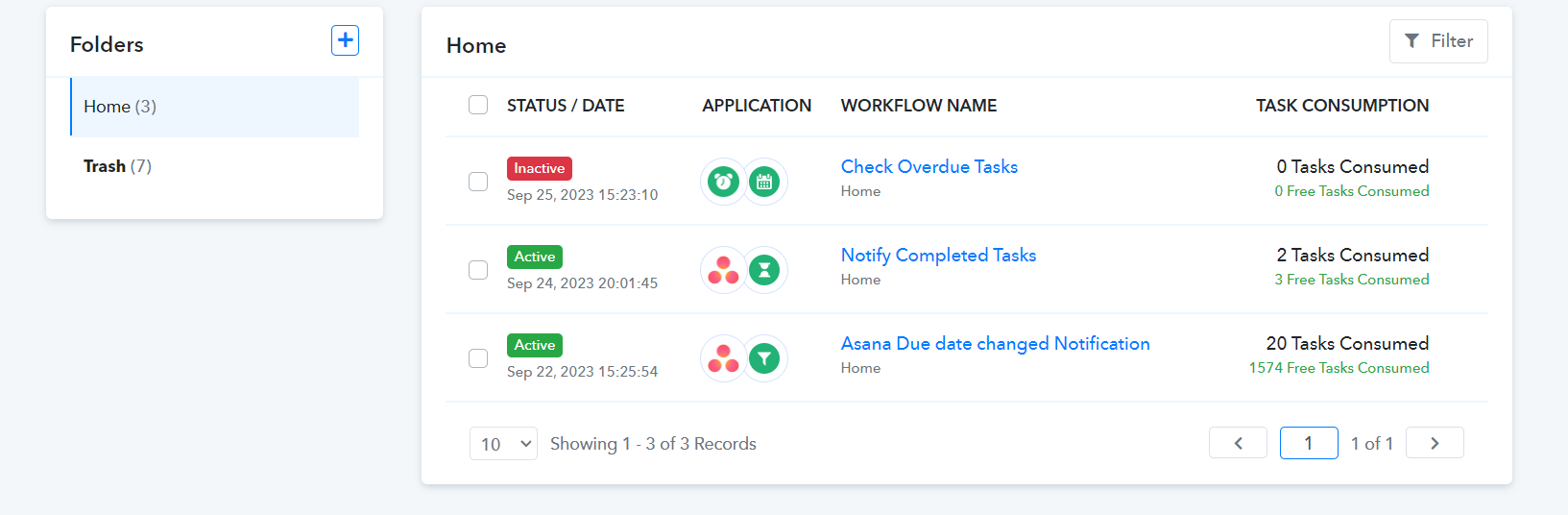1568x515 pixels.
Task: Click Home folder label under Notify Completed Tasks
Action: [860, 280]
